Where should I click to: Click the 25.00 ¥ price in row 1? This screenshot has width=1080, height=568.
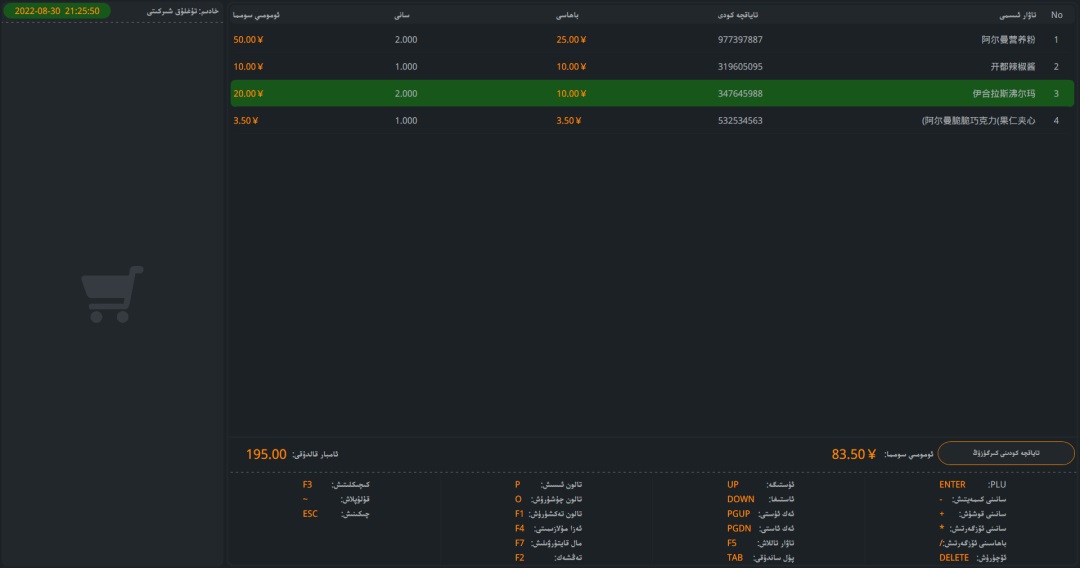571,40
